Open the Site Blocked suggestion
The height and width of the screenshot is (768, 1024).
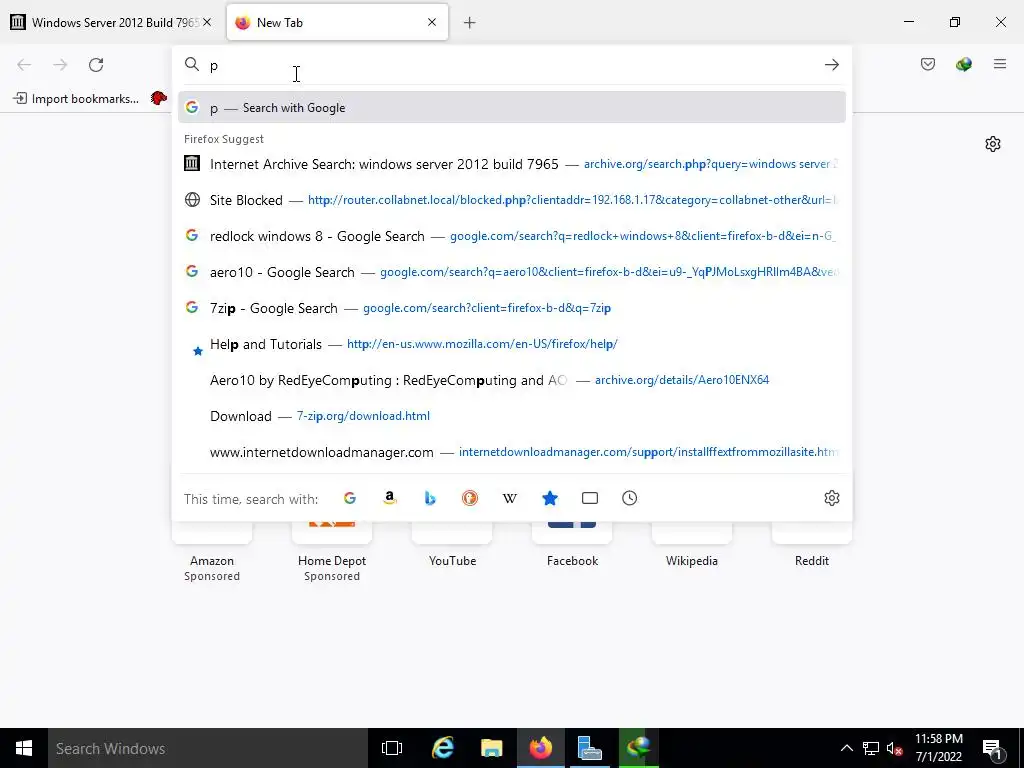tap(511, 200)
